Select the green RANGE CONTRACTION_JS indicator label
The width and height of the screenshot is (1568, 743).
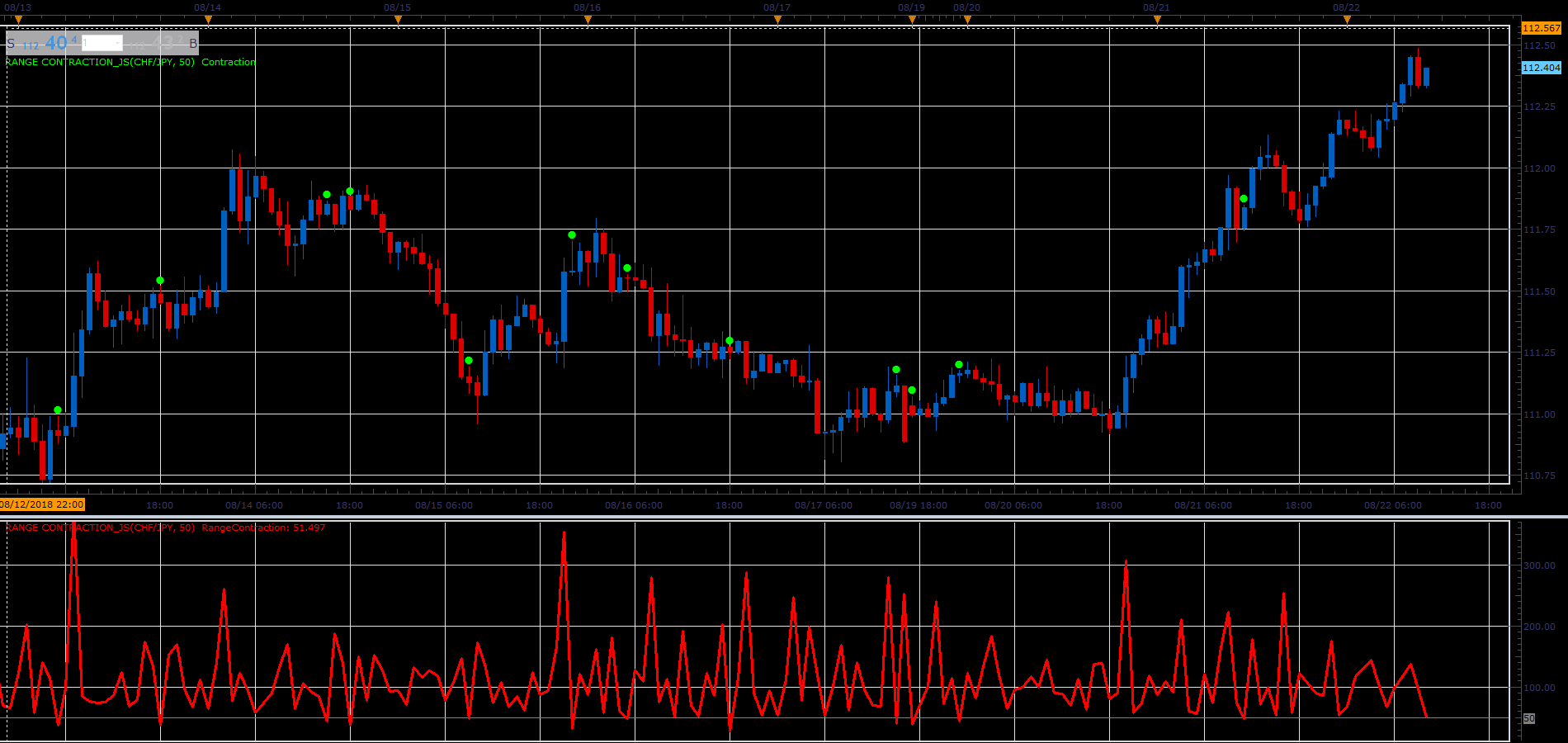[130, 62]
